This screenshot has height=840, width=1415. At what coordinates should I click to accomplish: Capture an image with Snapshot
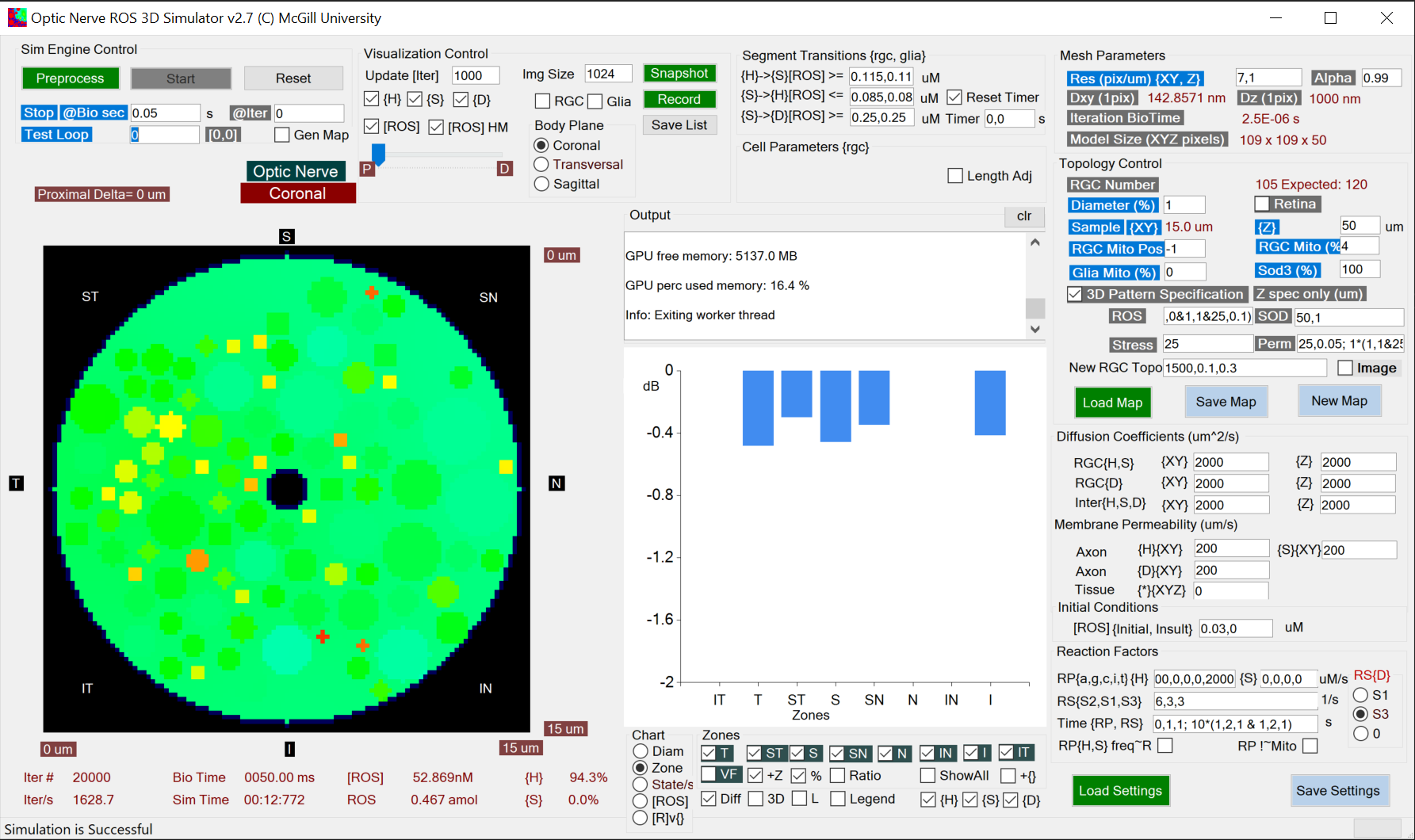click(679, 72)
